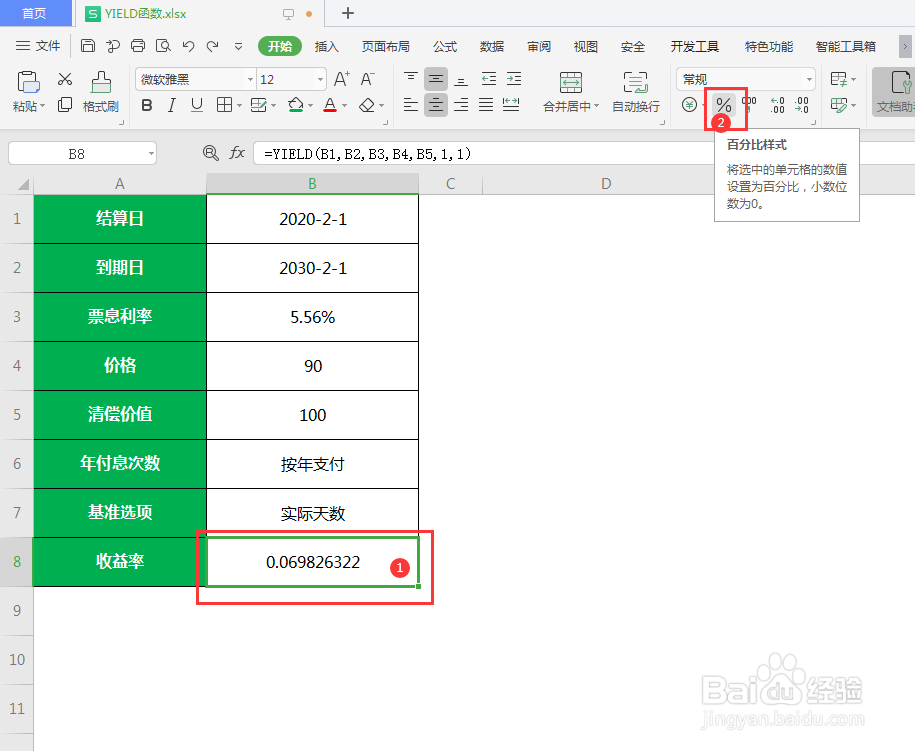This screenshot has width=915, height=751.
Task: Click the magnifier icon beside fx
Action: click(x=211, y=153)
